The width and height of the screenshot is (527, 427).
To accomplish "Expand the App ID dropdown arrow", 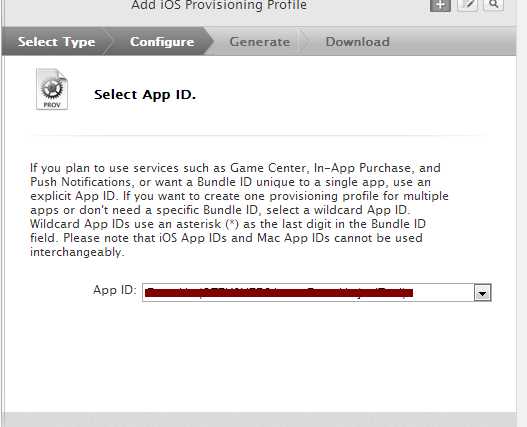I will click(483, 293).
